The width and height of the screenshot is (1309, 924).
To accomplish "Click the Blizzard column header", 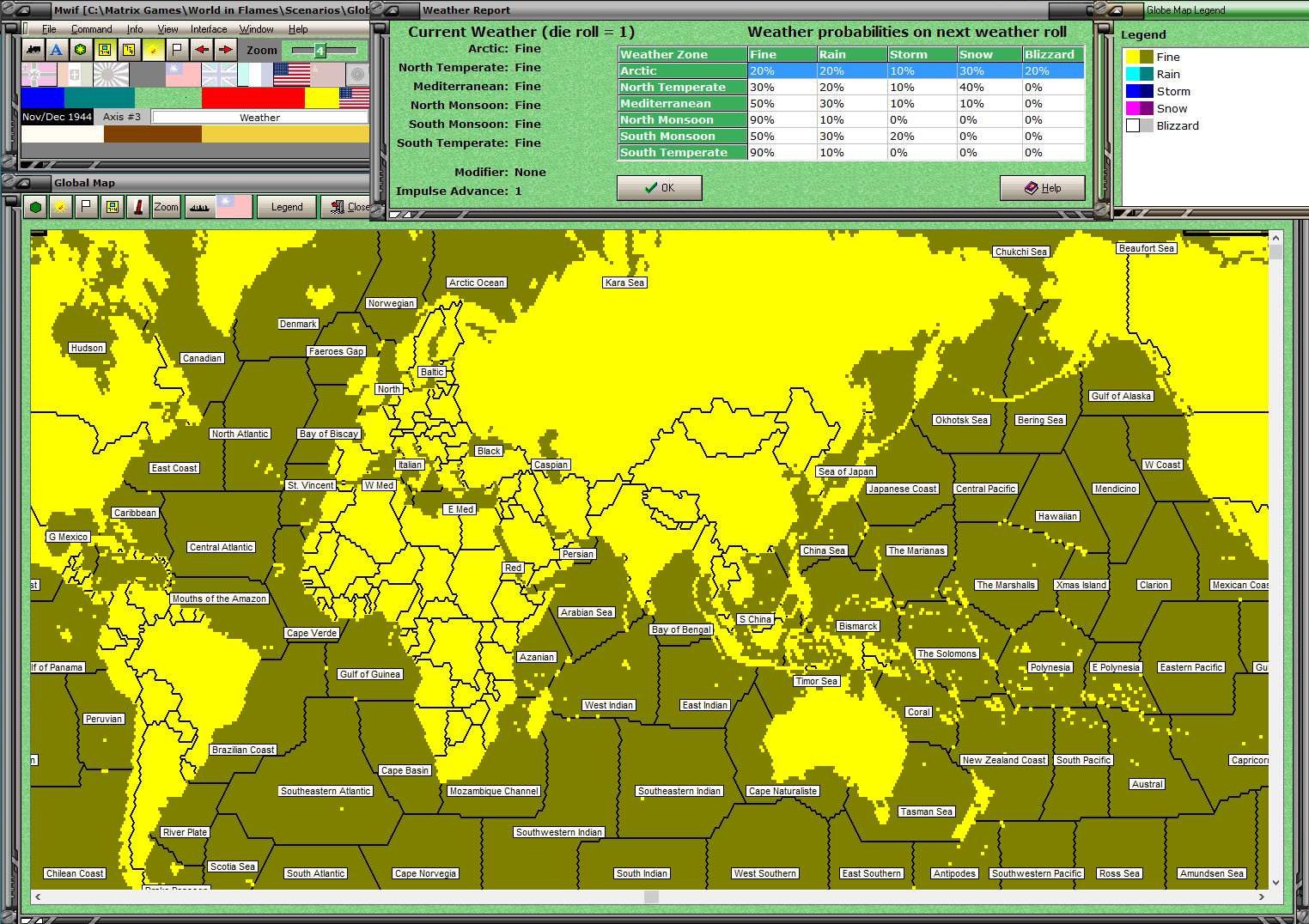I will (x=1053, y=54).
